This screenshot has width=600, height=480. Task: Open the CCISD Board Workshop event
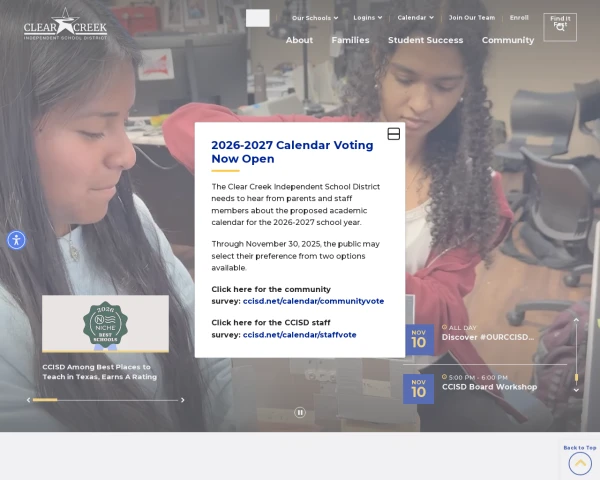pyautogui.click(x=489, y=387)
